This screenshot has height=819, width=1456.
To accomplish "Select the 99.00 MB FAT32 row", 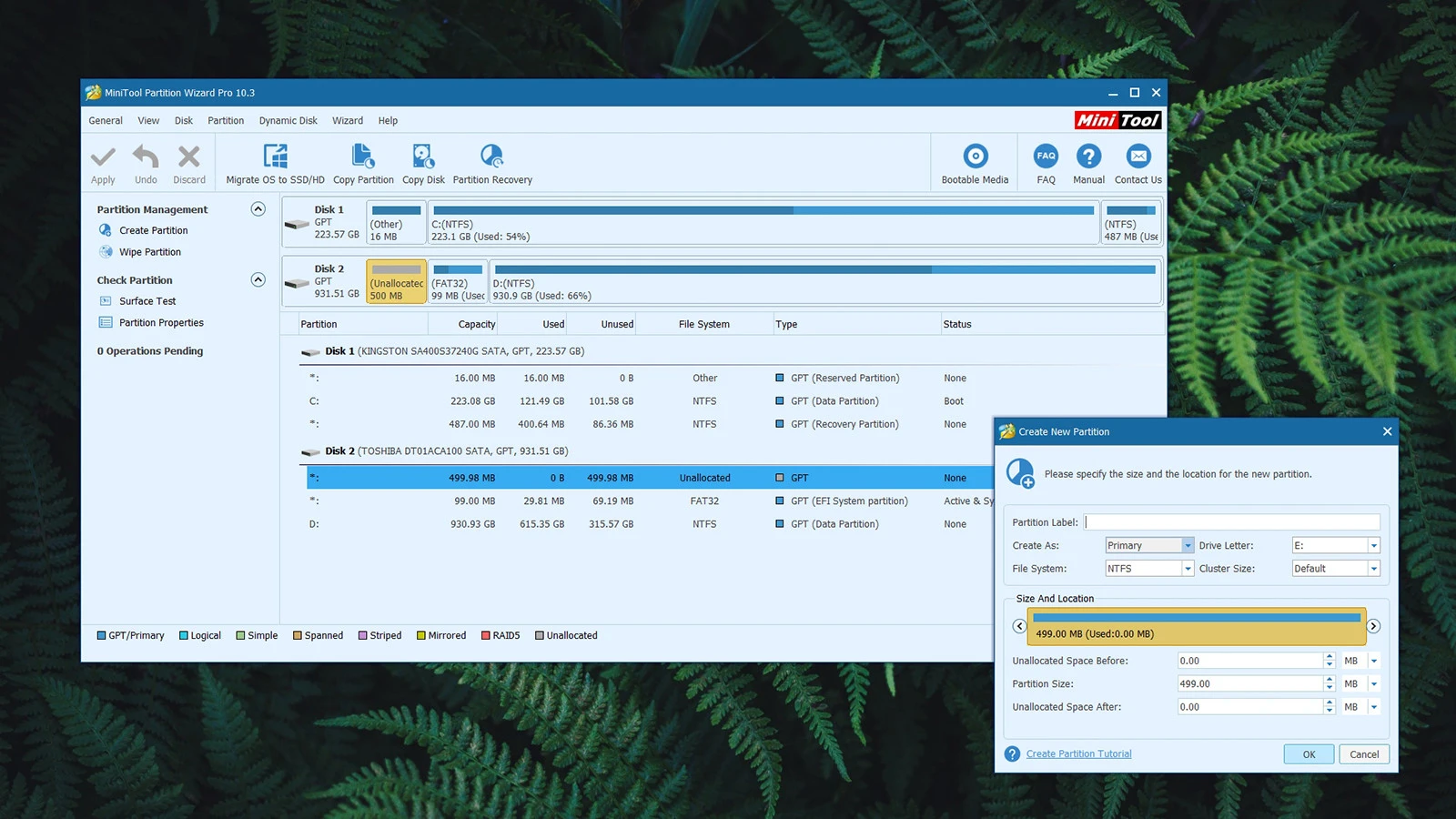I will pyautogui.click(x=649, y=501).
